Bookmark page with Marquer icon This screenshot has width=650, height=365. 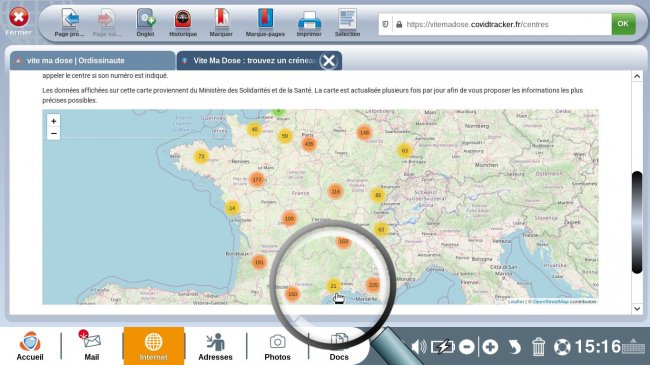(221, 23)
